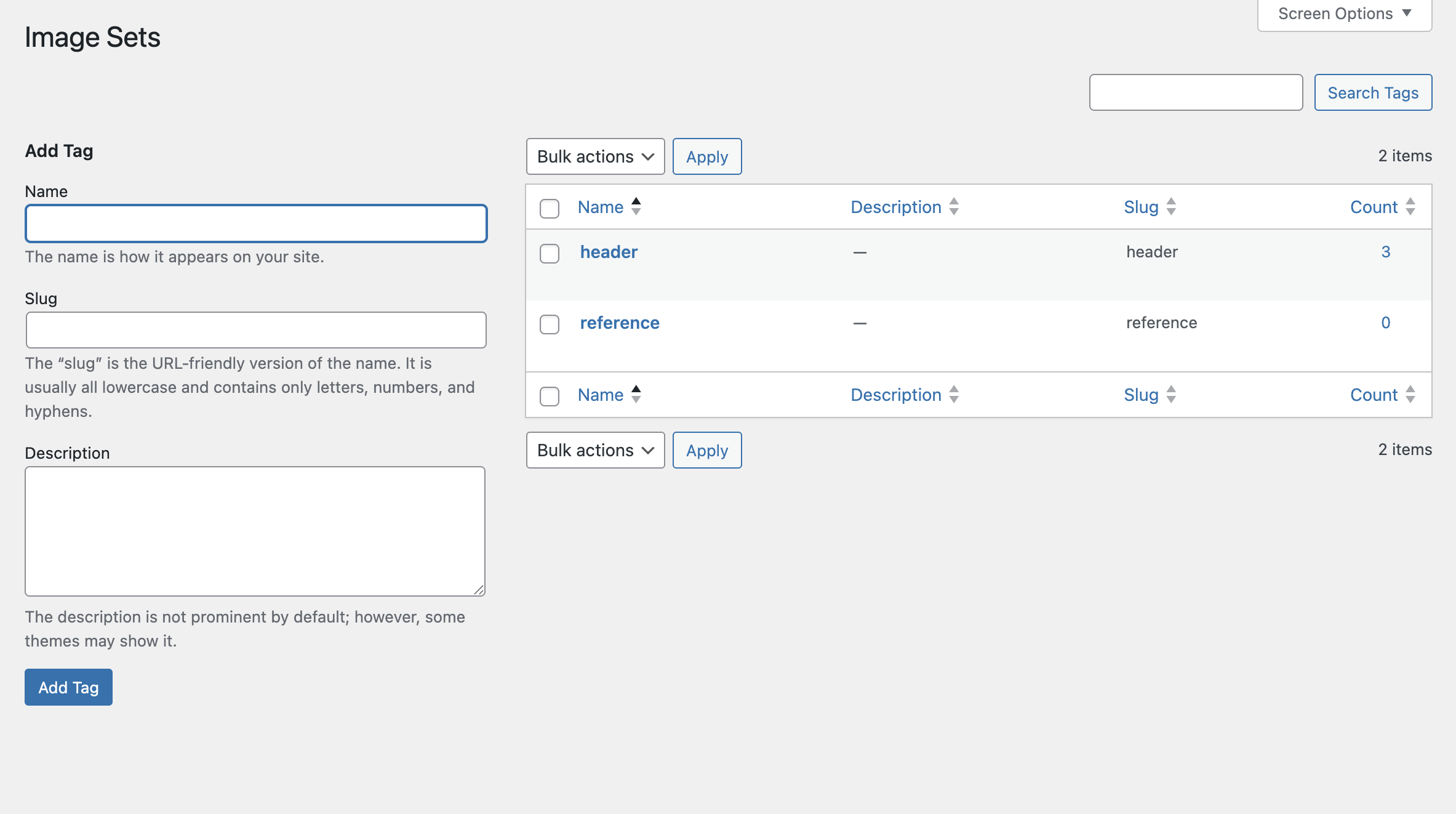The image size is (1456, 814).
Task: Check the select-all checkbox in table header
Action: coord(550,209)
